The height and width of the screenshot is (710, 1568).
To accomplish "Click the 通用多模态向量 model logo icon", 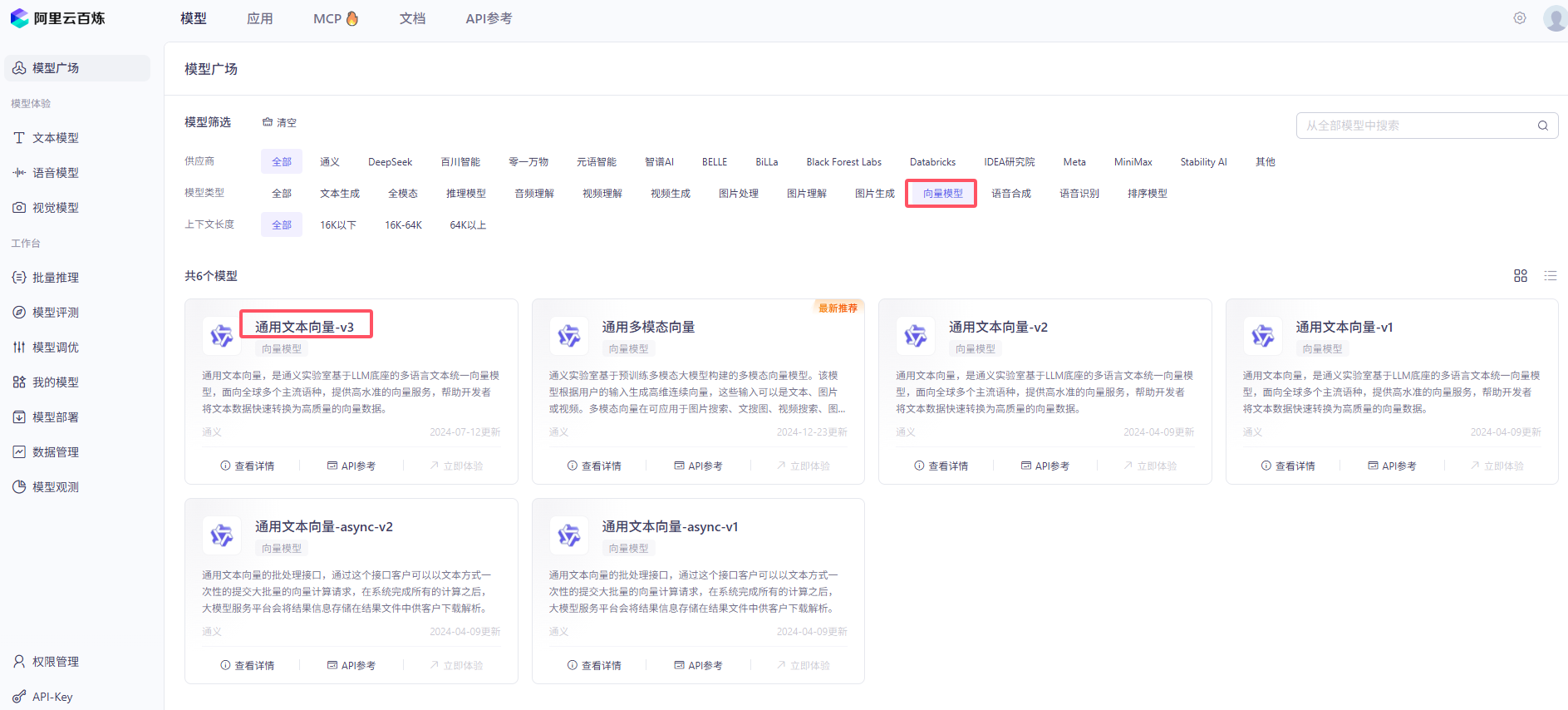I will pos(568,336).
